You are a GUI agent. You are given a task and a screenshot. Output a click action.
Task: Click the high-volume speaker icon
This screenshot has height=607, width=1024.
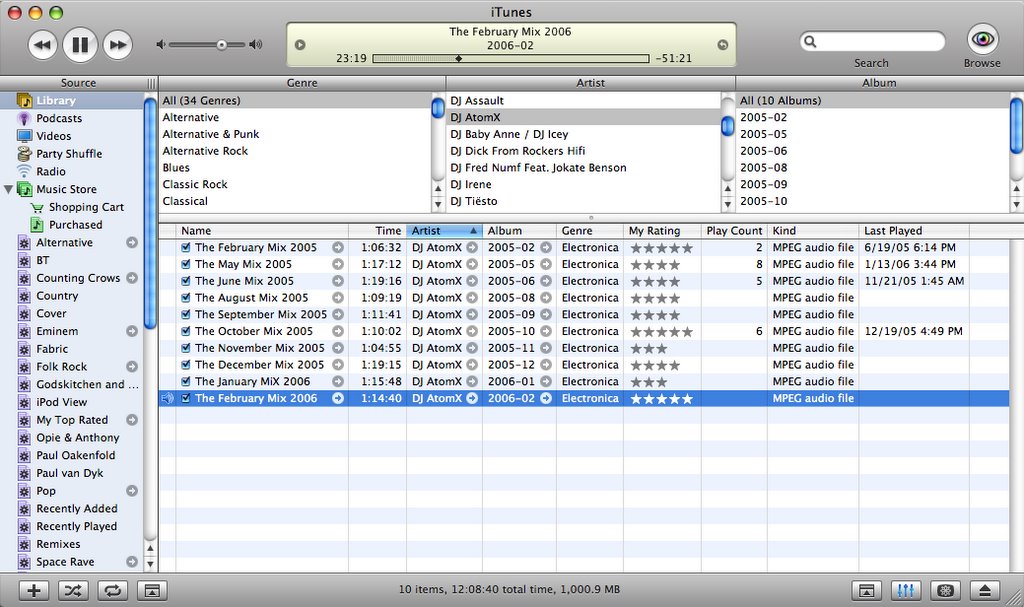tap(256, 44)
